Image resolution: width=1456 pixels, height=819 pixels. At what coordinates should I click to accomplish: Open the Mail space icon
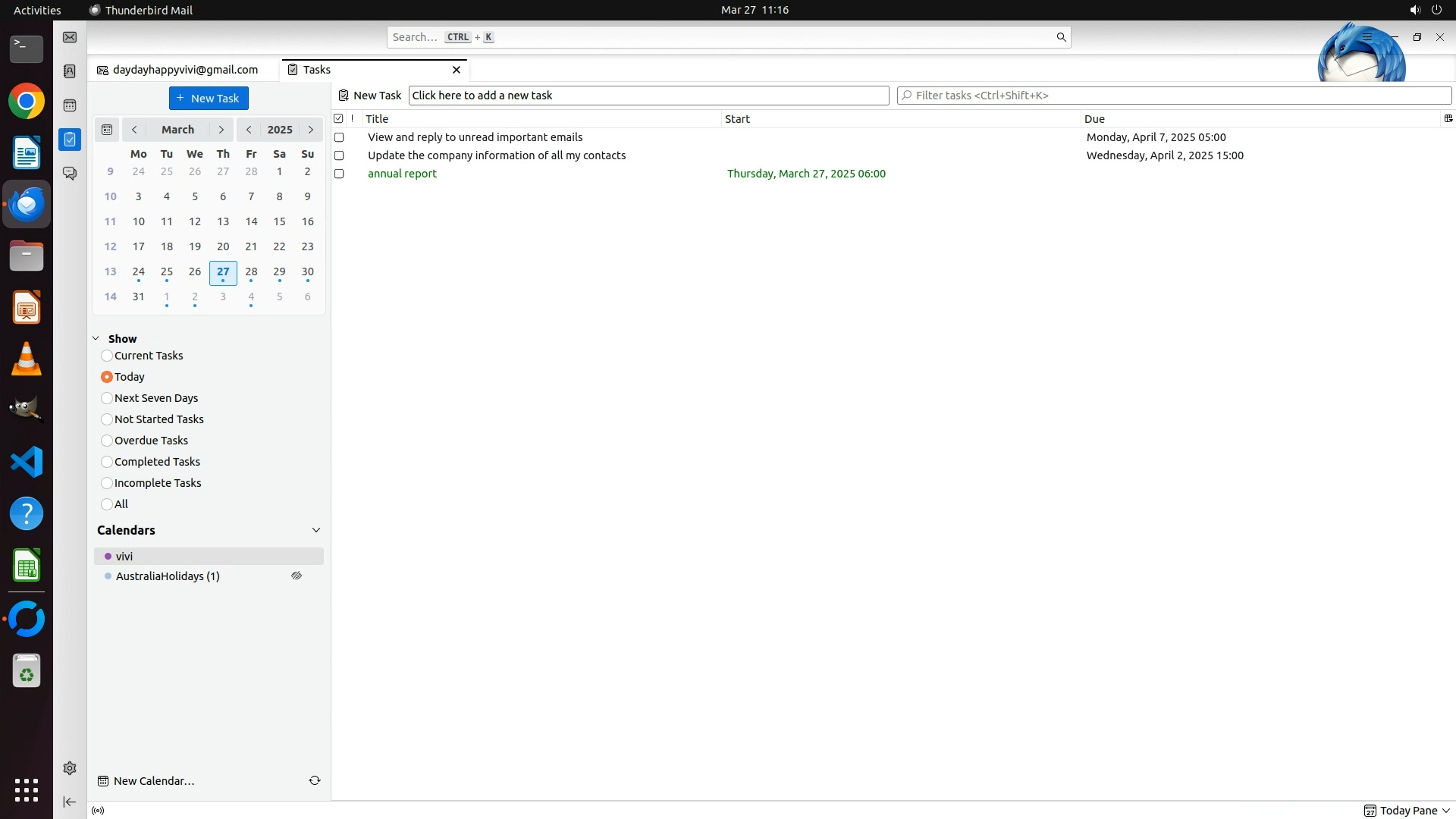70,37
